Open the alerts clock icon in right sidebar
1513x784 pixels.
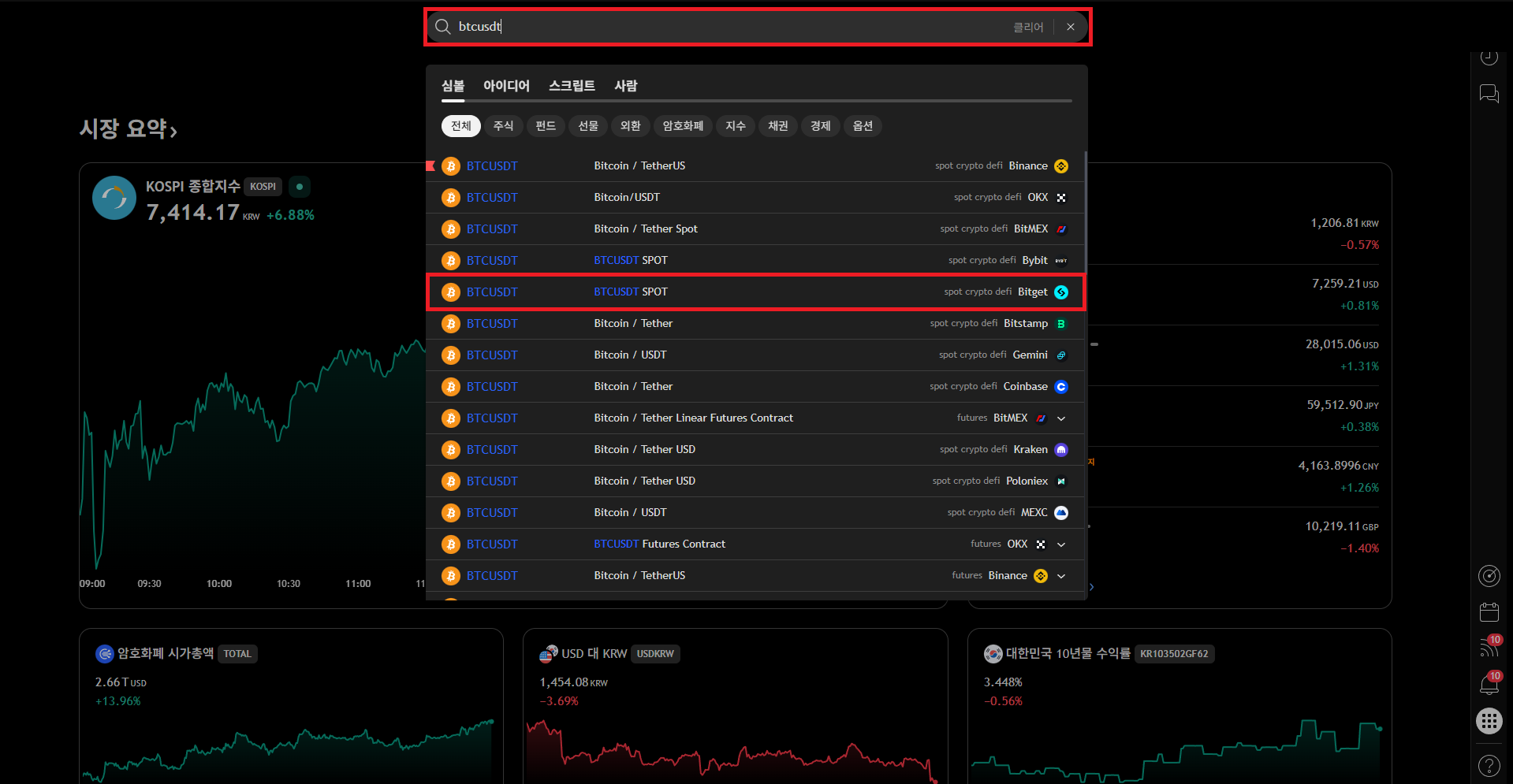[x=1489, y=57]
